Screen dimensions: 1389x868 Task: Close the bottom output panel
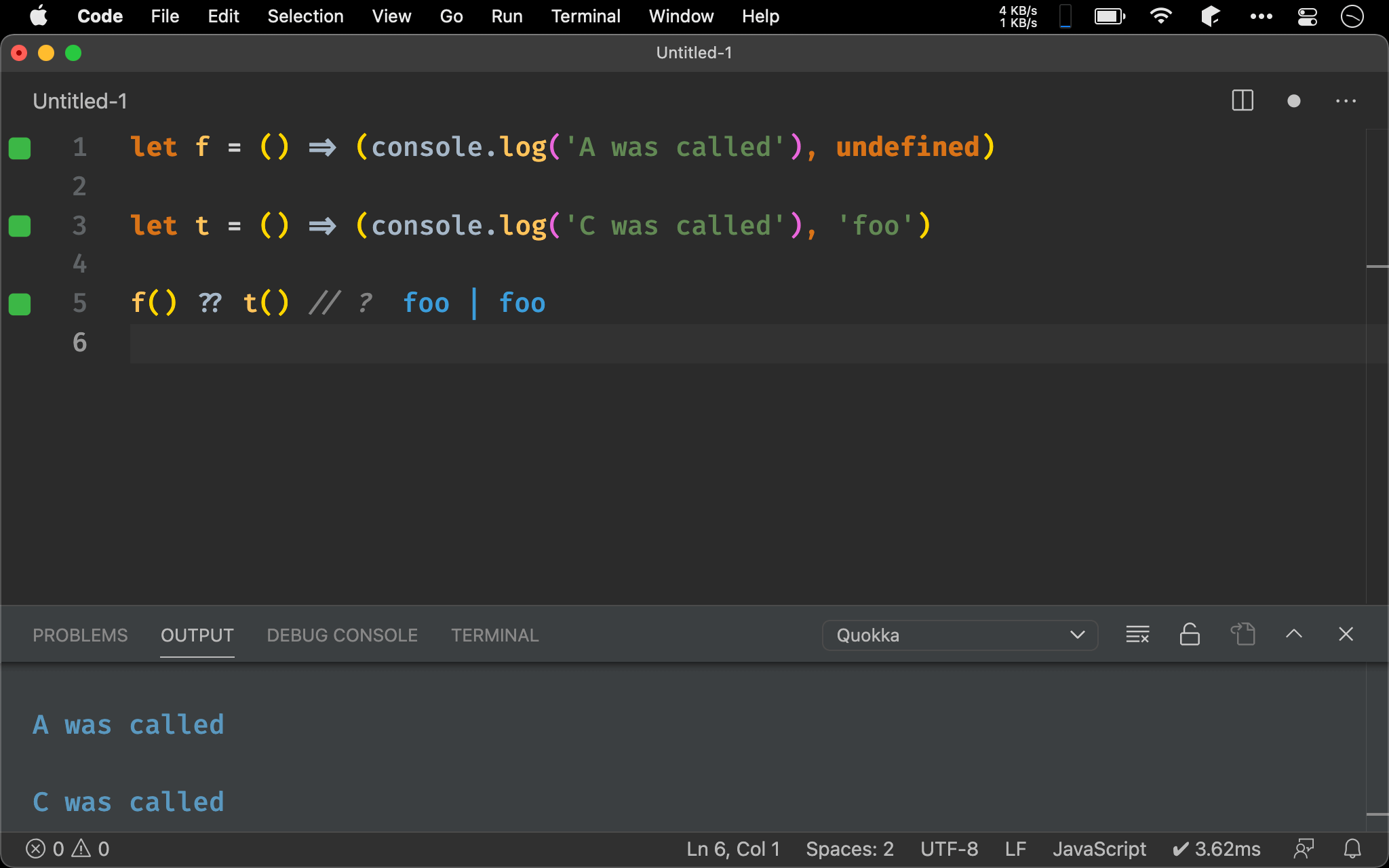click(x=1346, y=634)
